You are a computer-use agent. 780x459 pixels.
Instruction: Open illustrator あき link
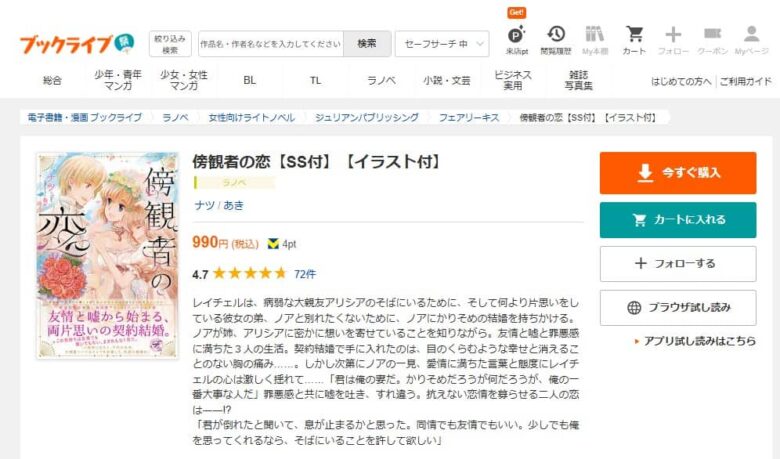(233, 205)
